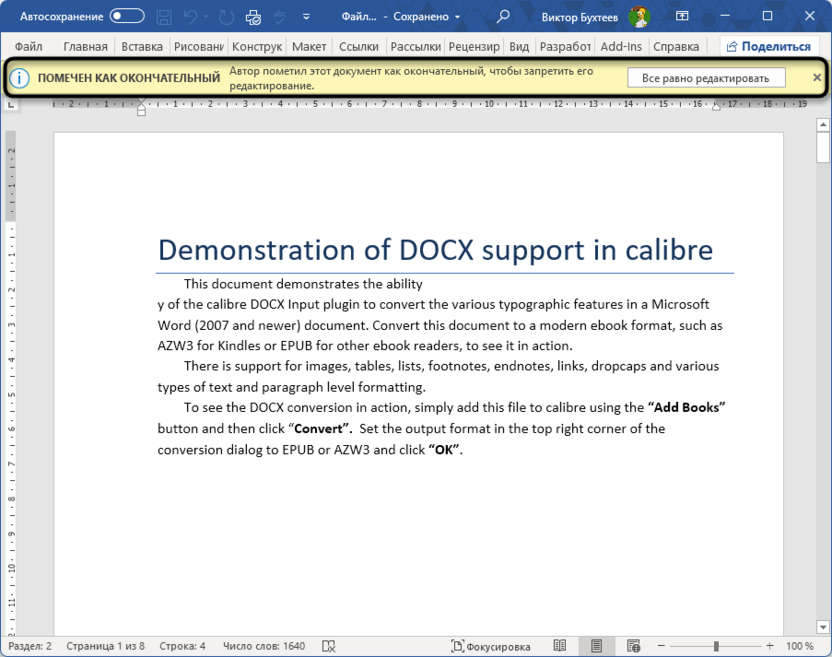
Task: Click the Поделиться share button
Action: [x=768, y=46]
